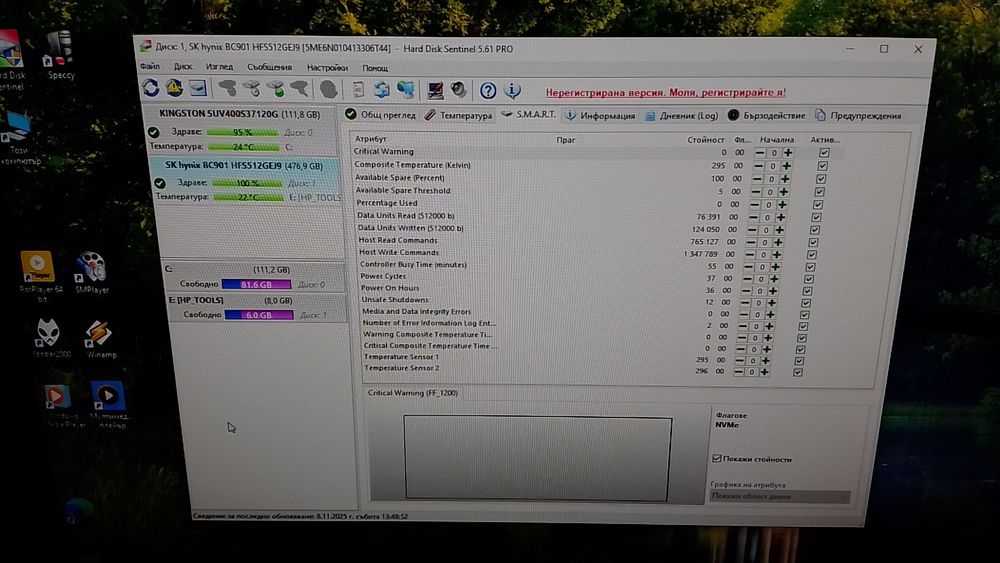
Task: Click the C: free space bar 81.6 GB
Action: pyautogui.click(x=256, y=284)
